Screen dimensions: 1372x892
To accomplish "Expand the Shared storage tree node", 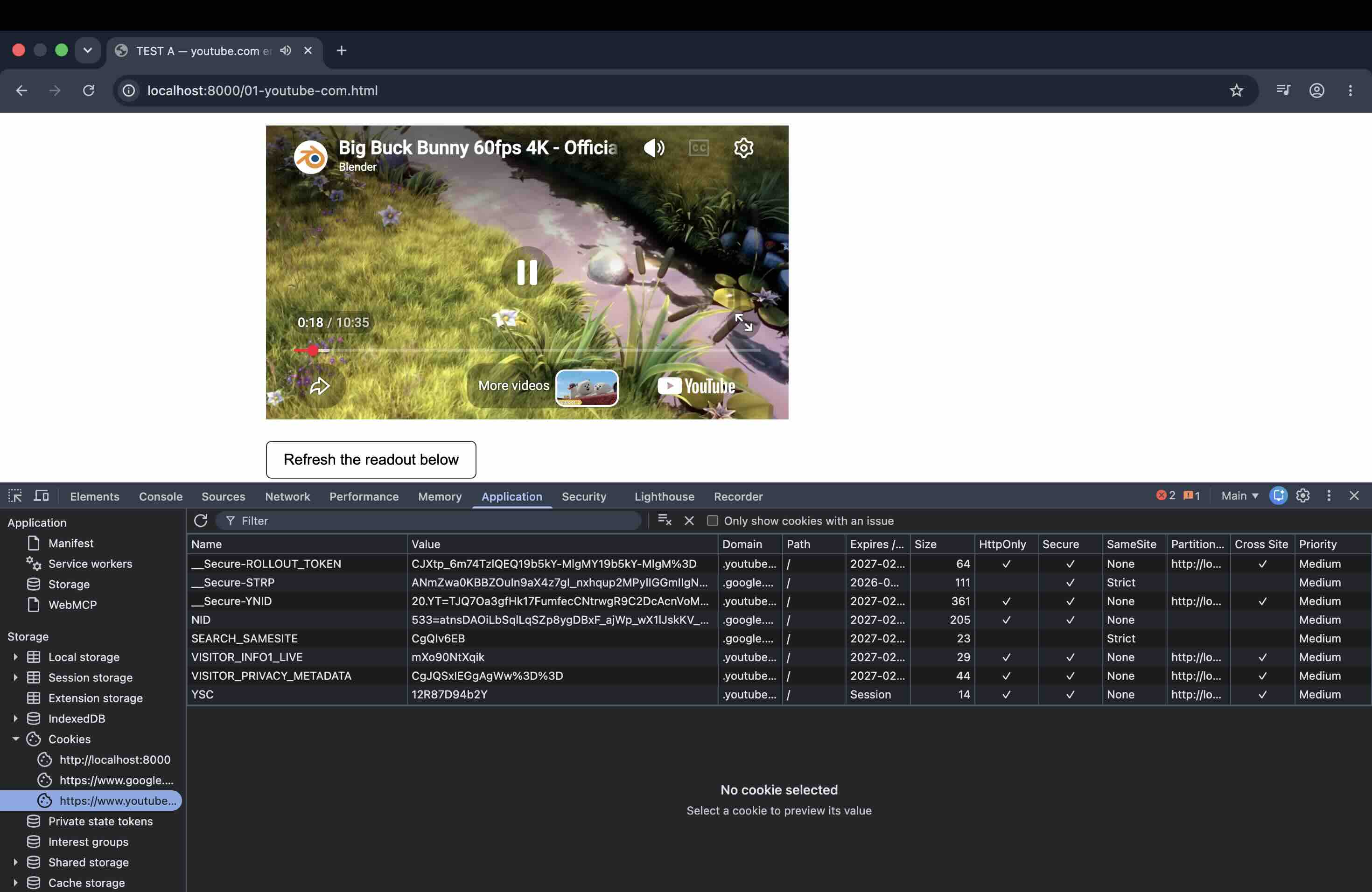I will 15,862.
